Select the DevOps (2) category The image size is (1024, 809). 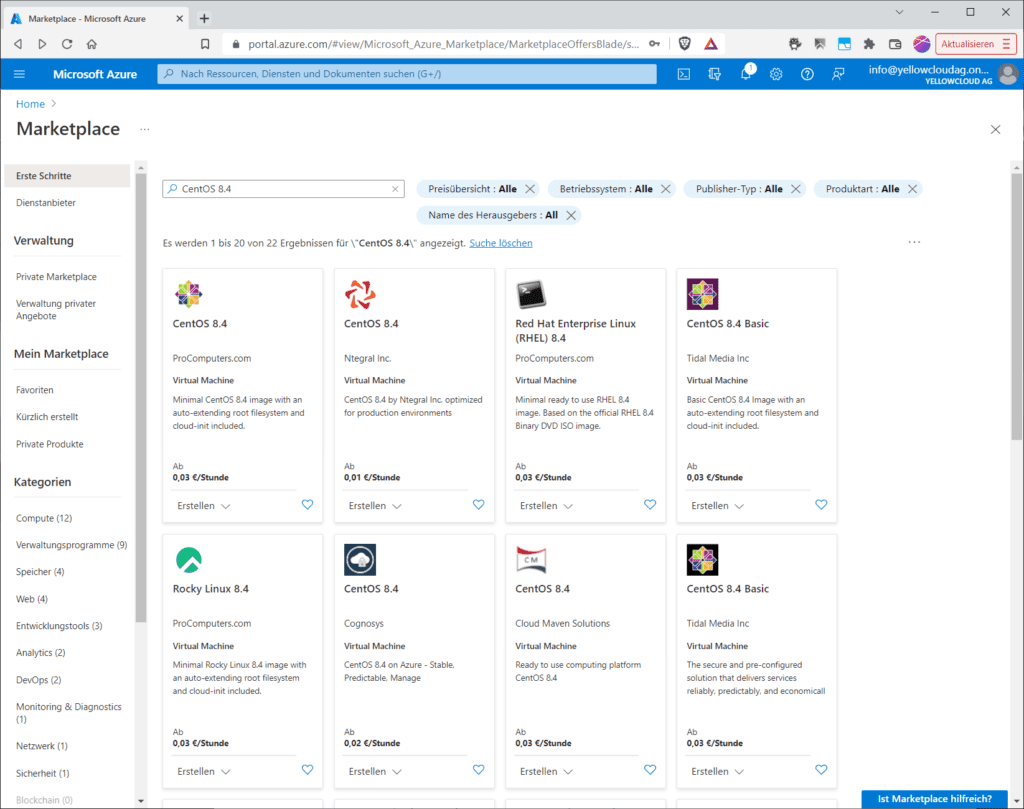[x=39, y=680]
